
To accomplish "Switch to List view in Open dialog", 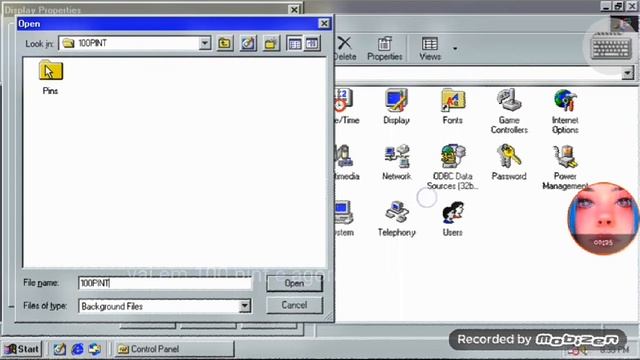I will click(295, 43).
